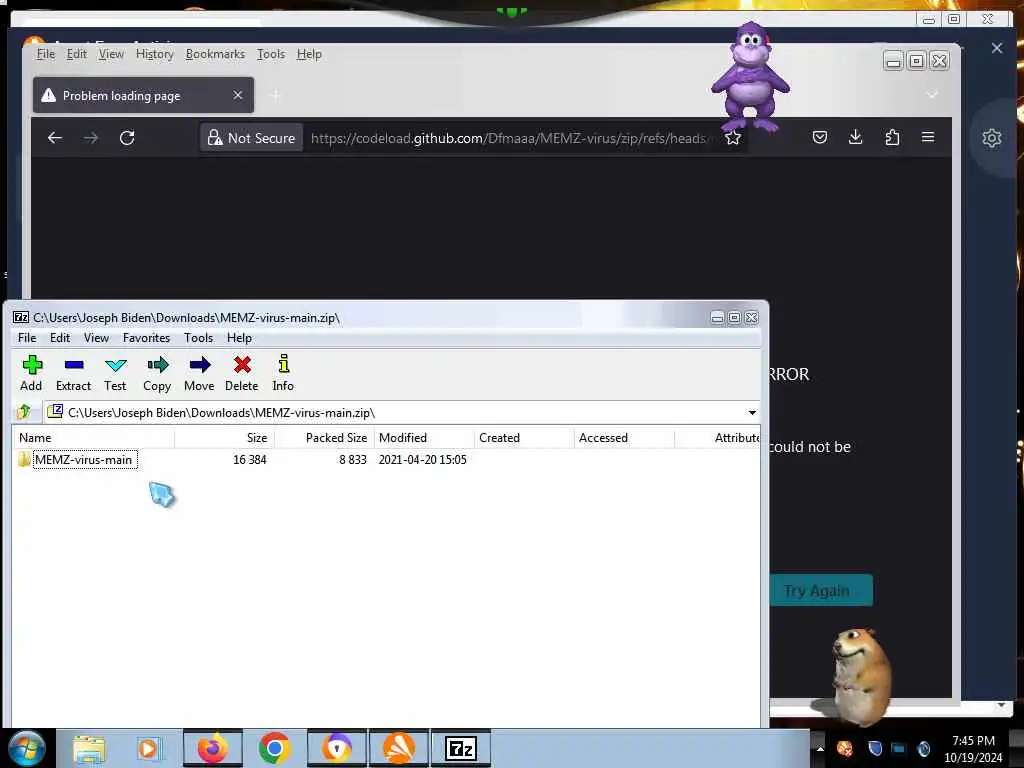Switch to 7-Zip taskbar button

[460, 748]
